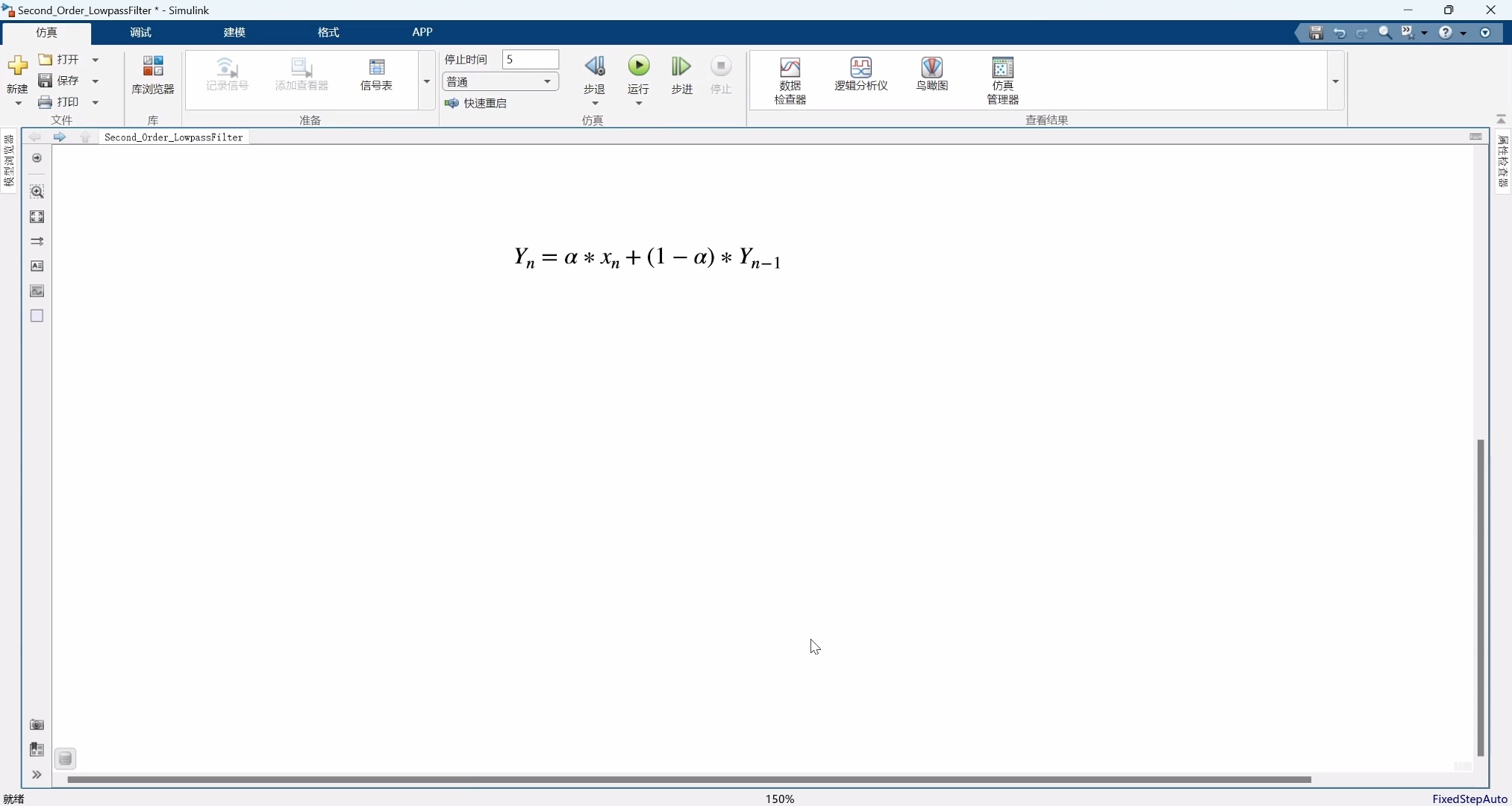The width and height of the screenshot is (1512, 806).
Task: Switch to the Modeling (建模) tab
Action: 234,32
